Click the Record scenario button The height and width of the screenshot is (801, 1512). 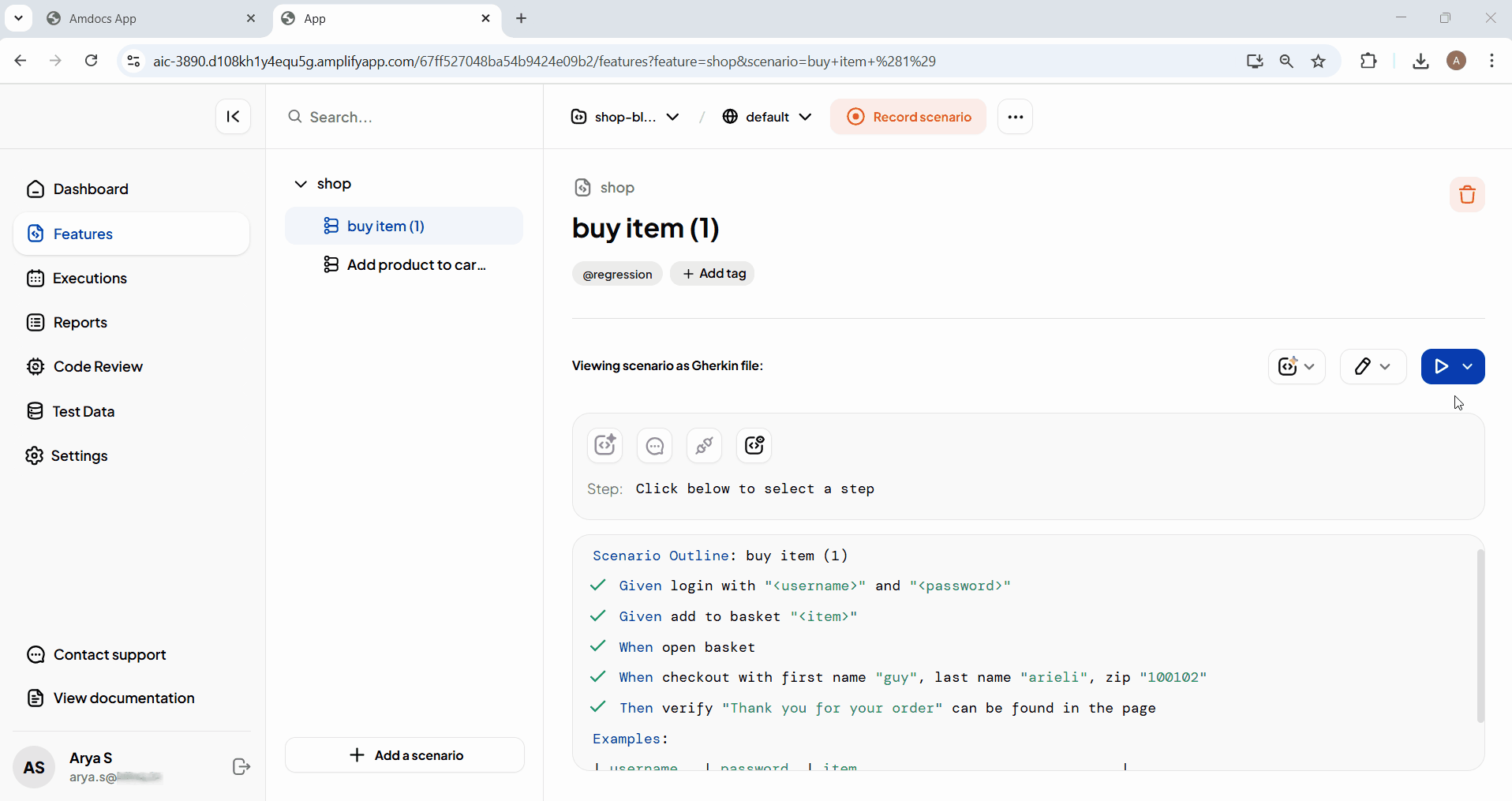pos(908,117)
